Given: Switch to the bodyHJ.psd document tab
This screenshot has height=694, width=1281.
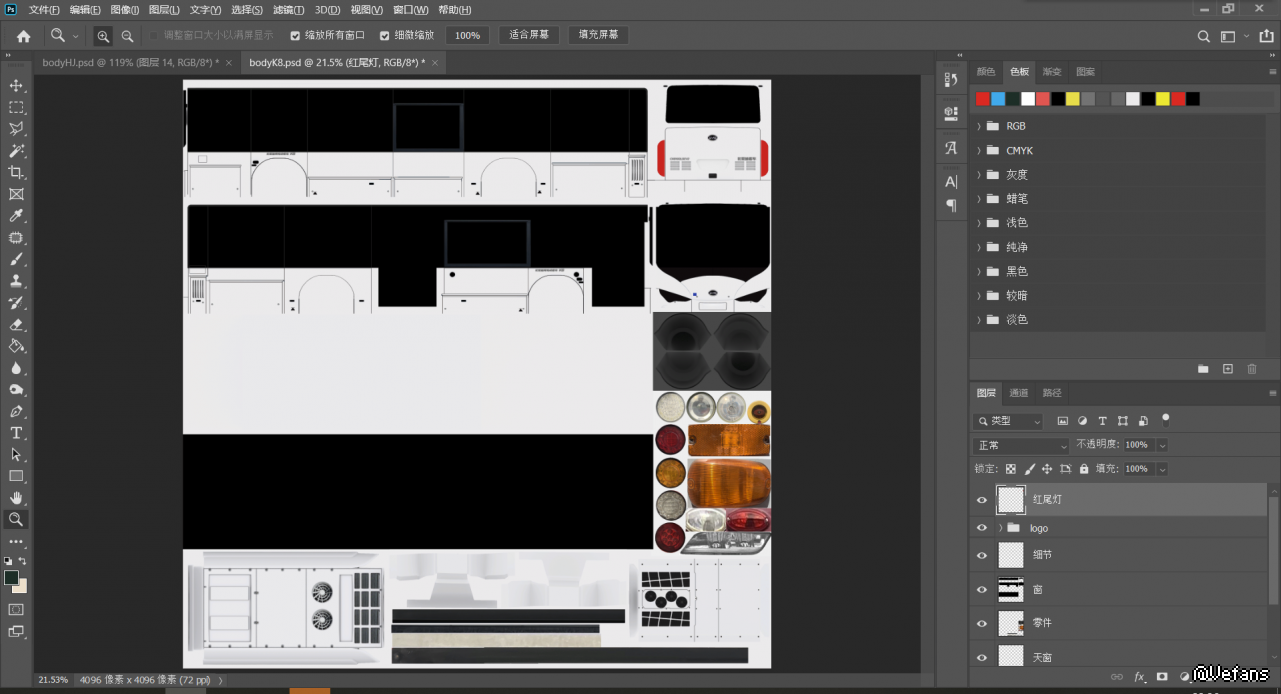Looking at the screenshot, I should [x=128, y=62].
